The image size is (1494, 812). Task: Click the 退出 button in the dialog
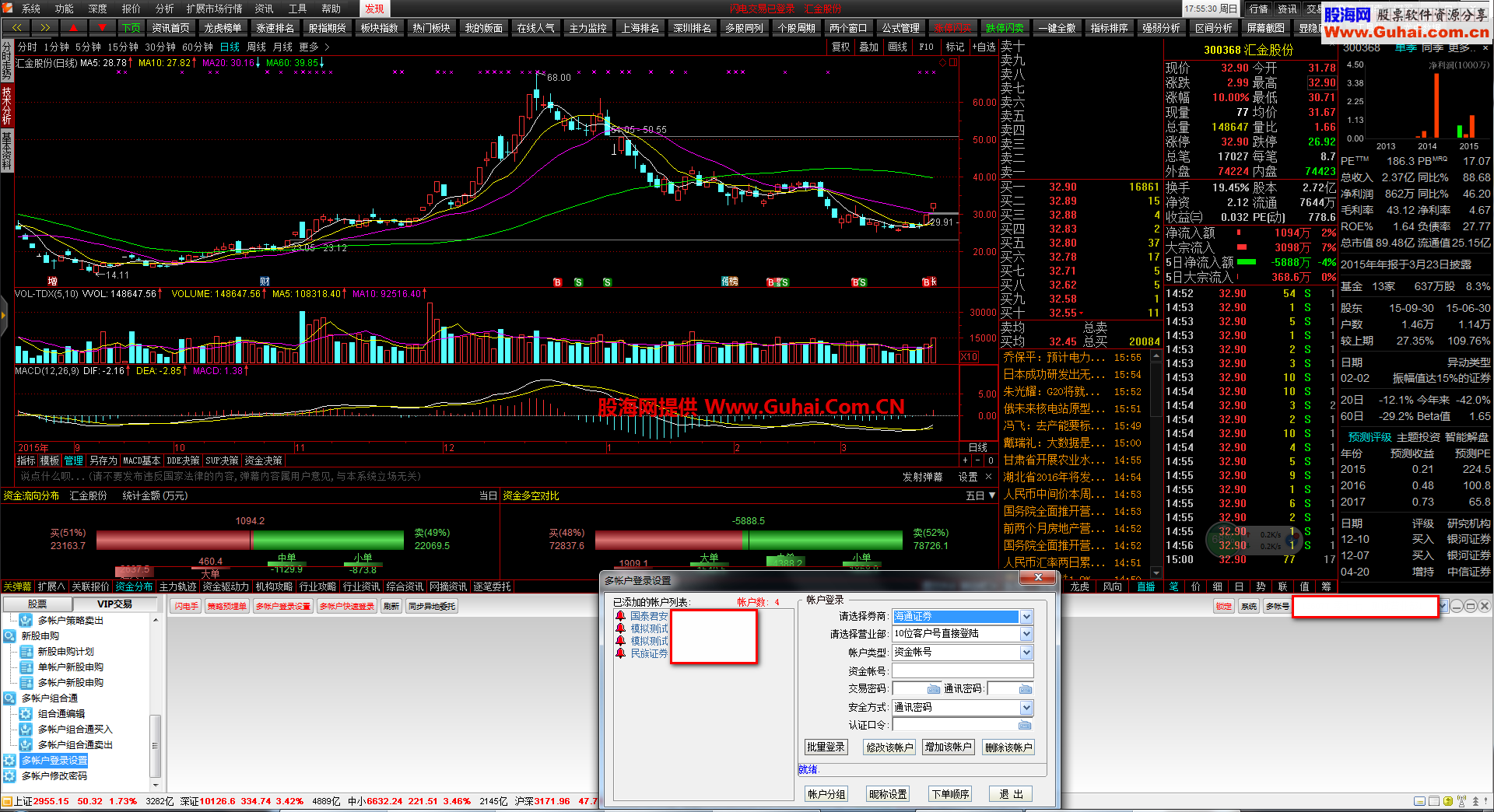coord(1012,794)
